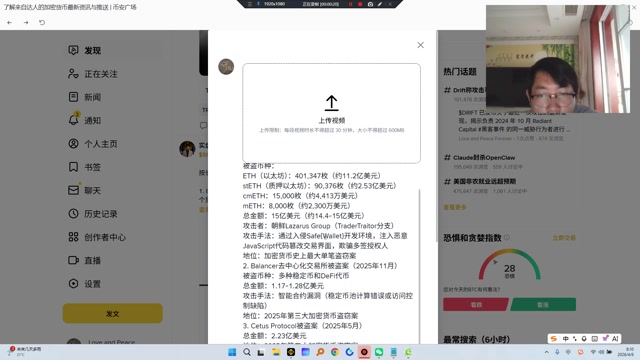Click the 直播 camera icon
Screen dimensions: 640x360
click(73, 260)
